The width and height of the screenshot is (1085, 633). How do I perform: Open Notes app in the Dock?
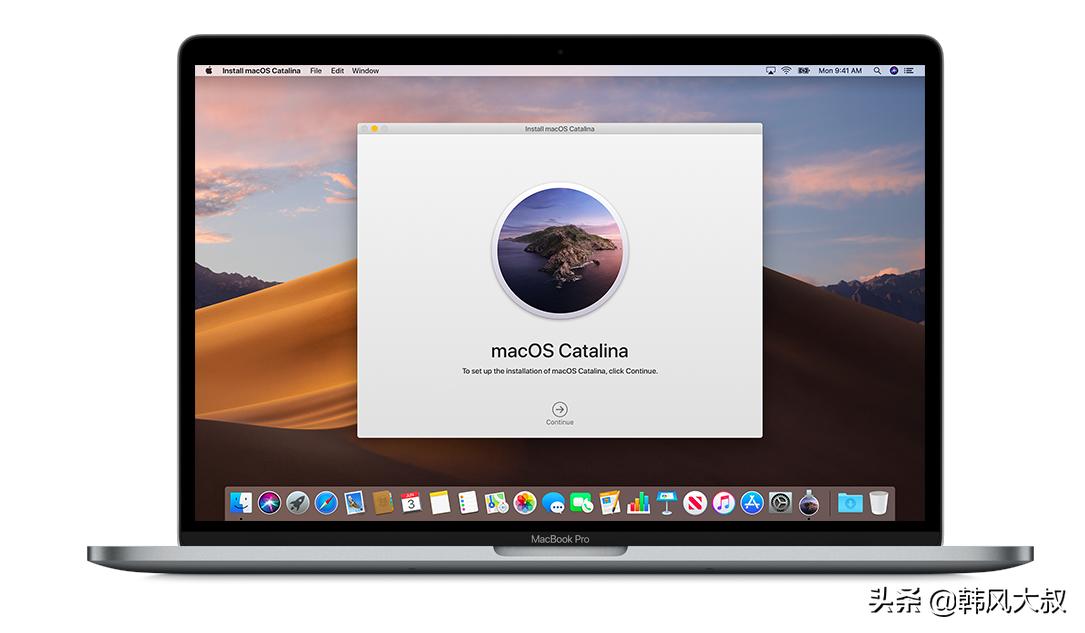click(x=439, y=503)
